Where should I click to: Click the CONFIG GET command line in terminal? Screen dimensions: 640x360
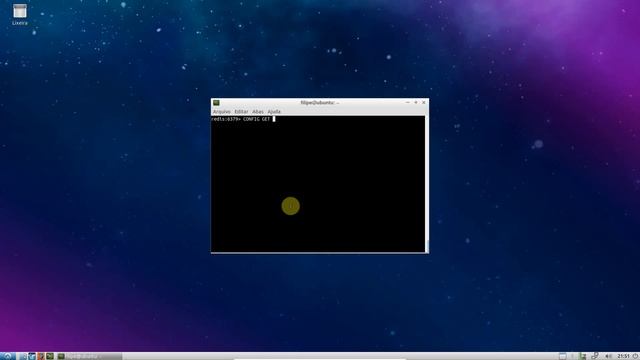pos(243,119)
